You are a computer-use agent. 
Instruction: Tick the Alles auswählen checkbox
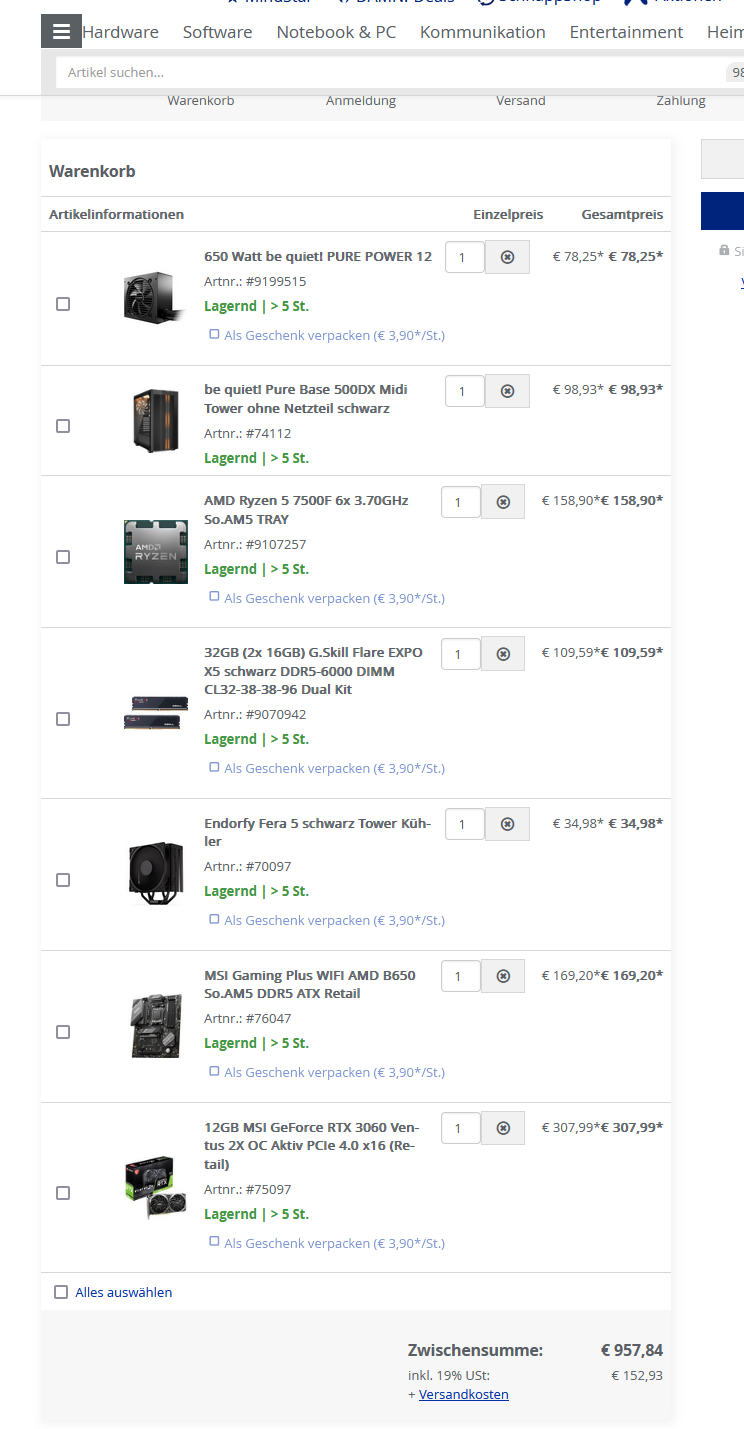pyautogui.click(x=61, y=1292)
